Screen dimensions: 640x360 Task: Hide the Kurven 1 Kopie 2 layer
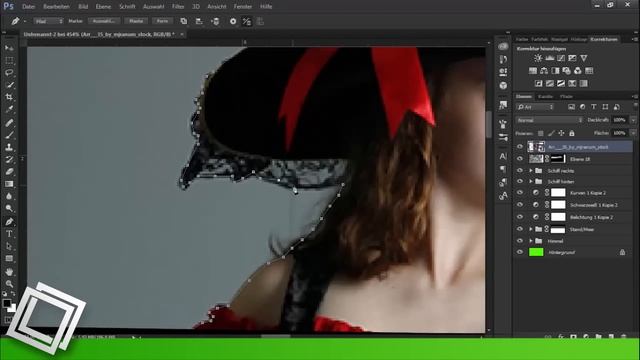click(520, 193)
